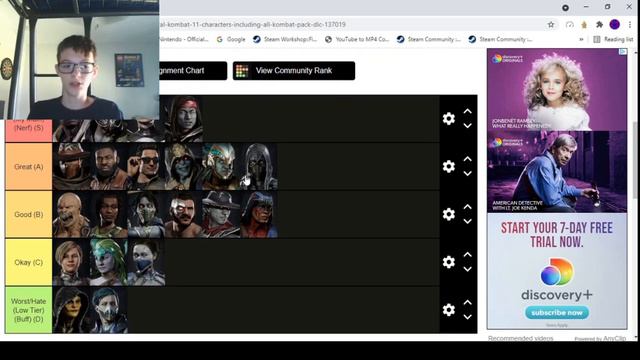Select the blue-masked character in C tier
The image size is (640, 360).
[x=146, y=262]
